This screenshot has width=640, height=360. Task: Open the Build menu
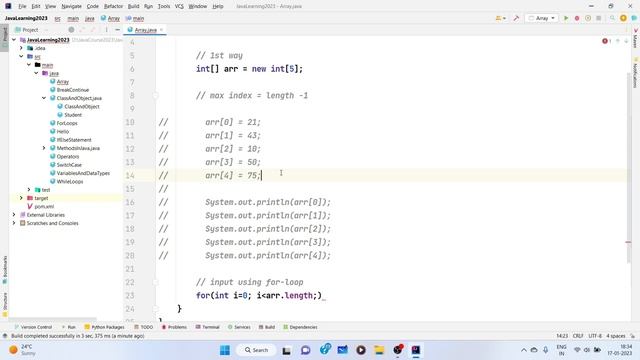pyautogui.click(x=133, y=7)
